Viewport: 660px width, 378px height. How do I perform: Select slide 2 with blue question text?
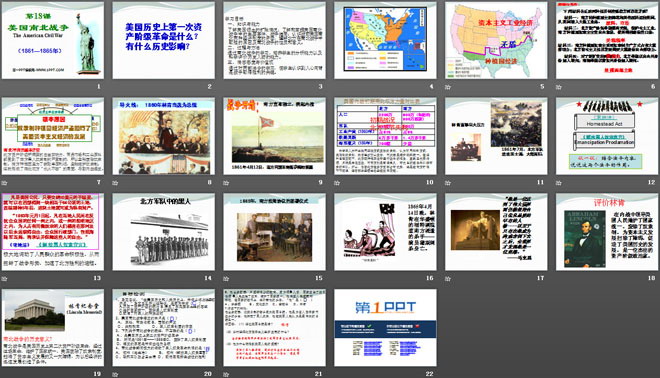tap(164, 40)
